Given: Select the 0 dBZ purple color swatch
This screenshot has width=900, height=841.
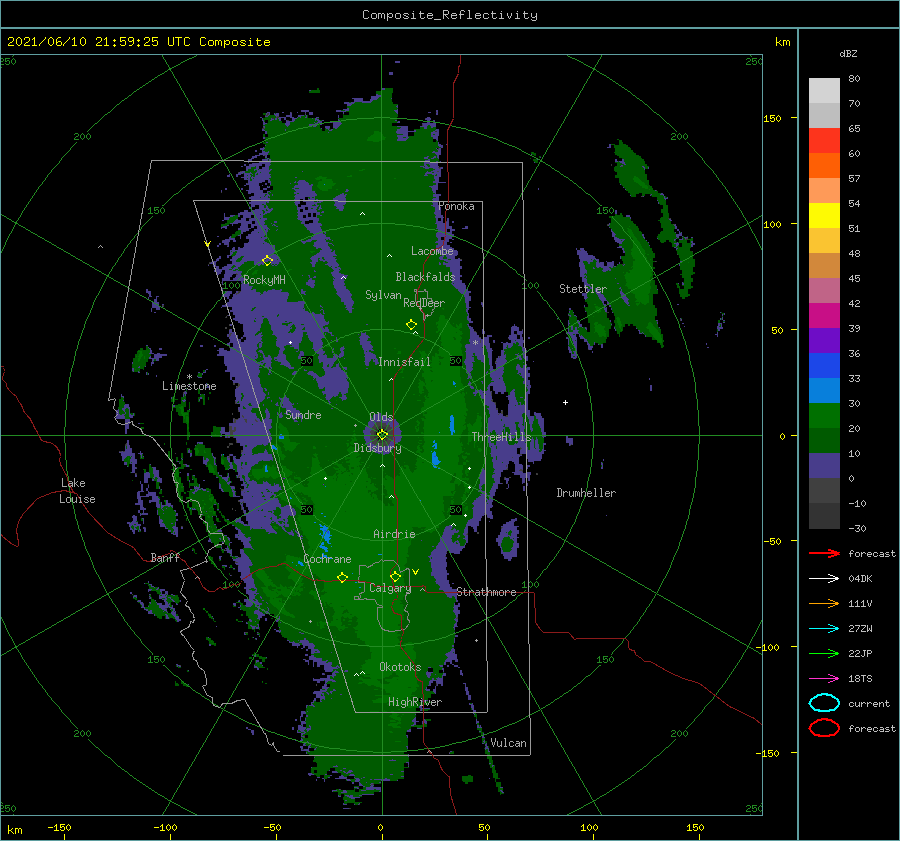Looking at the screenshot, I should tap(824, 466).
